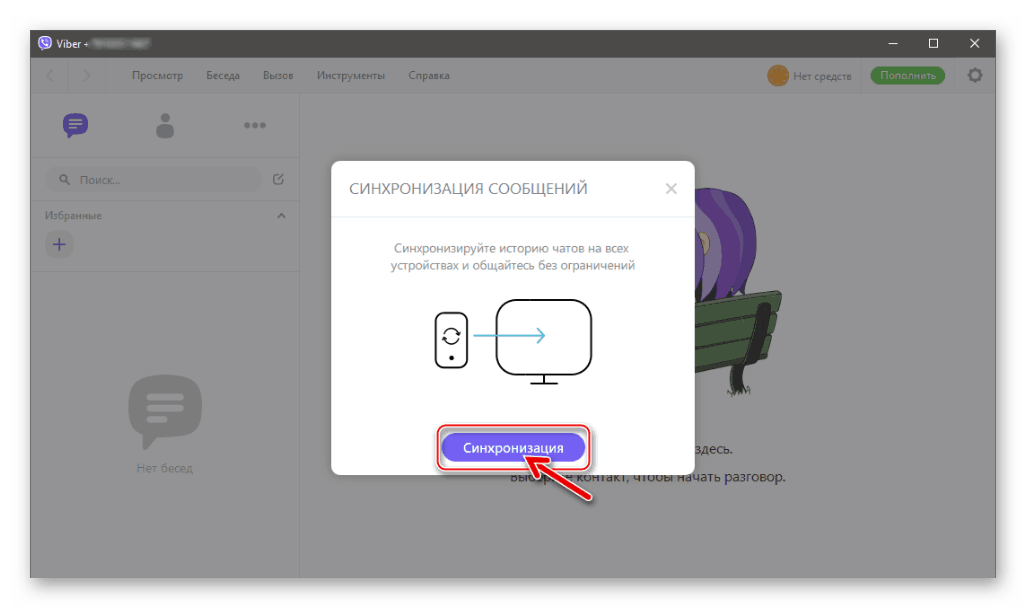This screenshot has width=1026, height=608.
Task: Open the Справка menu
Action: pyautogui.click(x=428, y=75)
